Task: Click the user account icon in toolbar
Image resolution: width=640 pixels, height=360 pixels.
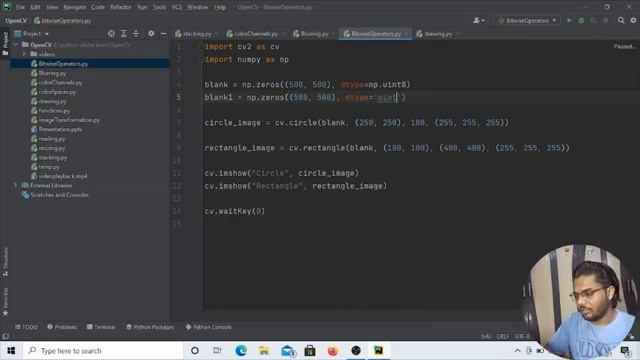Action: [x=478, y=20]
